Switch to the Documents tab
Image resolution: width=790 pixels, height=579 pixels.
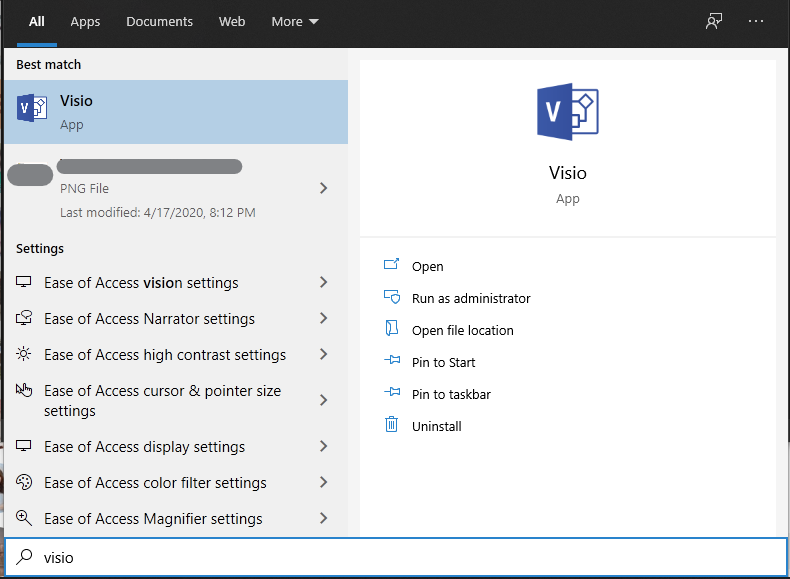tap(158, 22)
